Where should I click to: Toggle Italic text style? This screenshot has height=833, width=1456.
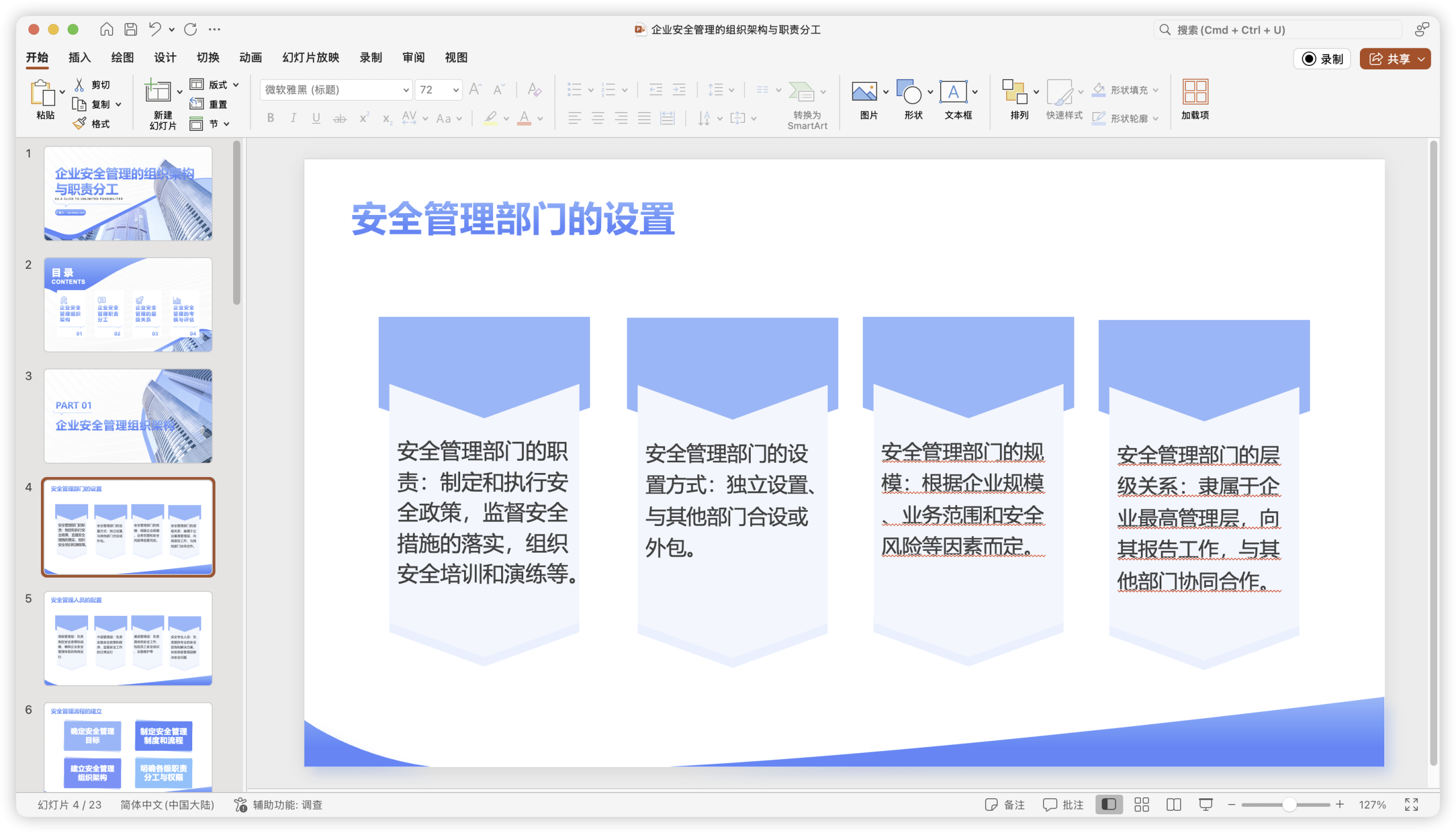click(293, 118)
